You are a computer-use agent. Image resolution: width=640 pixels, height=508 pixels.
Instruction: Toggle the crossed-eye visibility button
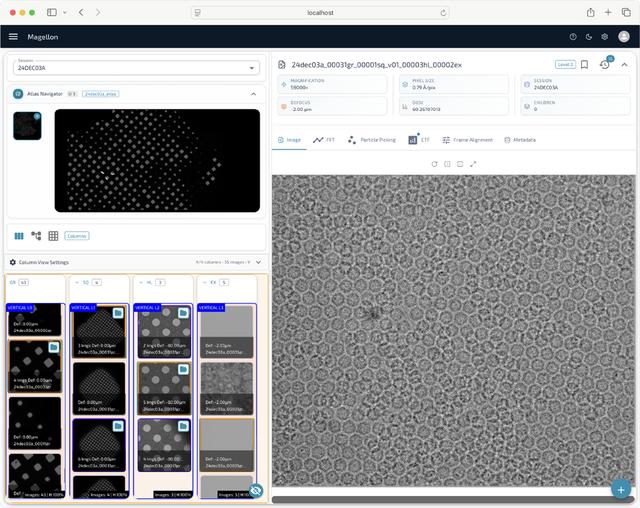[x=256, y=490]
